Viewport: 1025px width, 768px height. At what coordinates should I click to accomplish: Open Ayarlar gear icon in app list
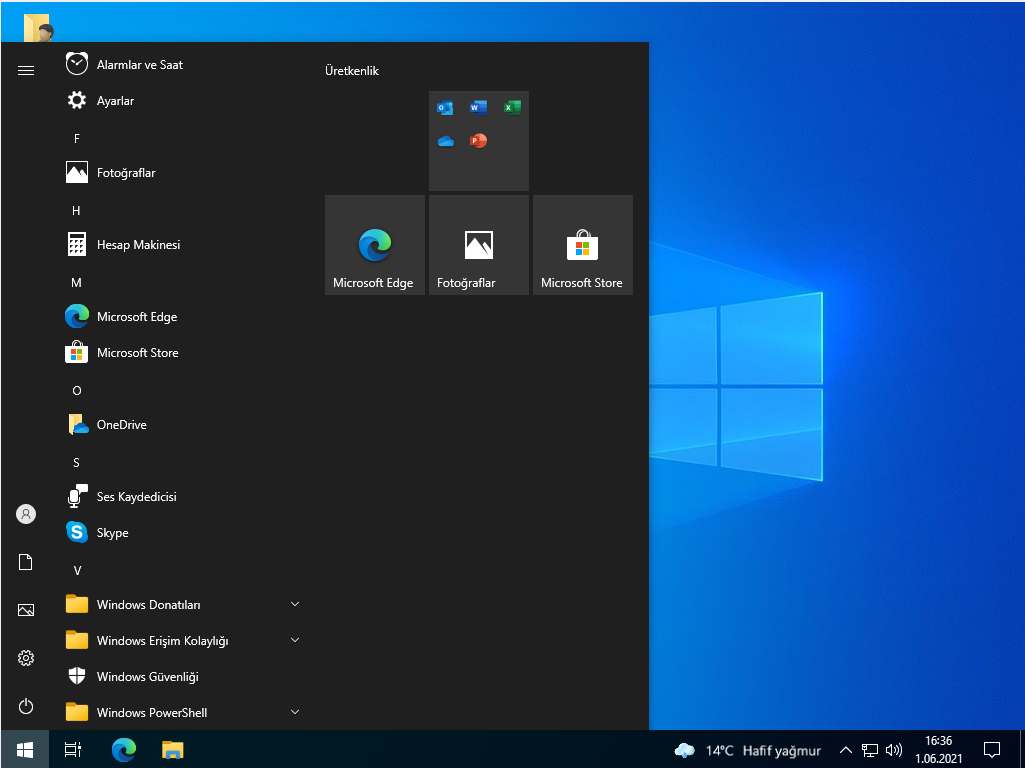[x=76, y=101]
